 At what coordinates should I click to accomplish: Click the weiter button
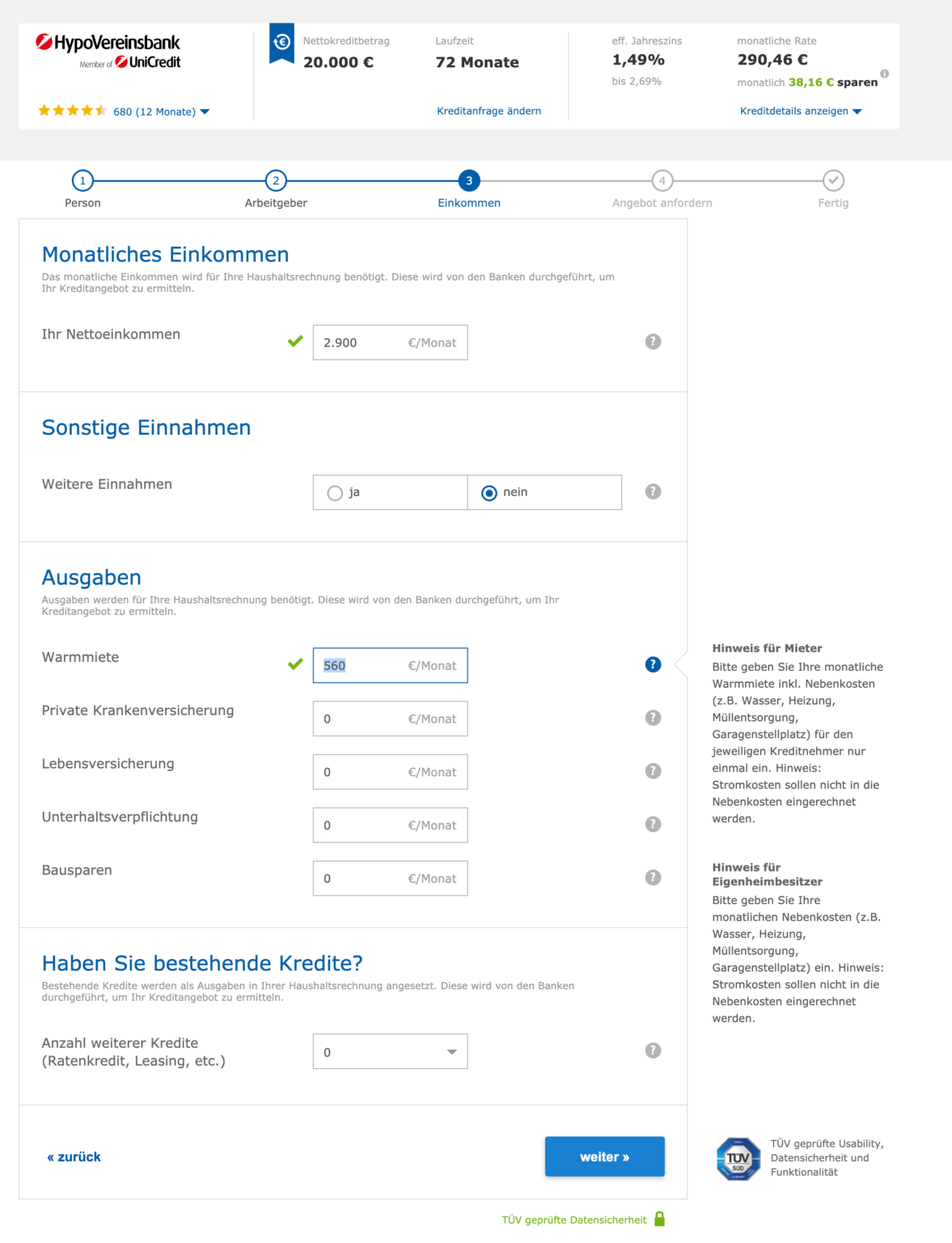[604, 1156]
